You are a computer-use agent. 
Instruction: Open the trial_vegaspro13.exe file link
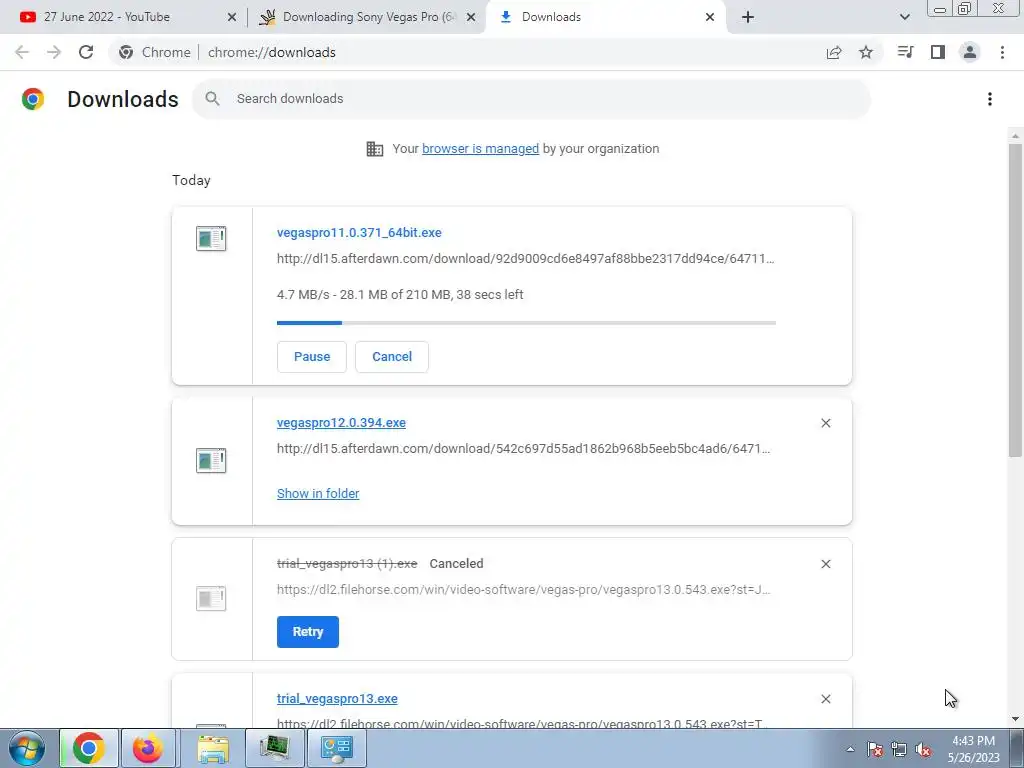coord(337,698)
